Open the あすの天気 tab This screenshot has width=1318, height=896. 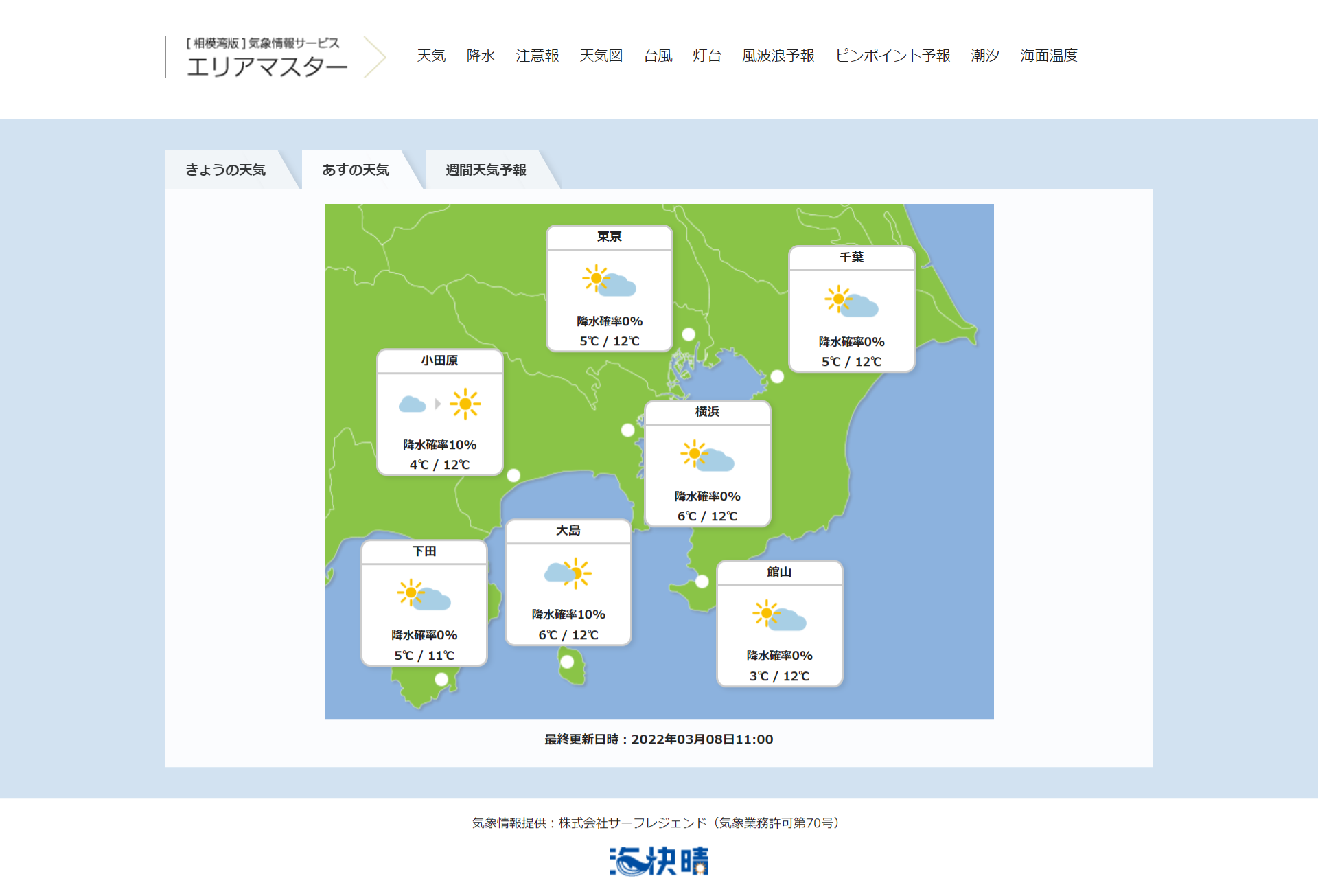[x=356, y=170]
